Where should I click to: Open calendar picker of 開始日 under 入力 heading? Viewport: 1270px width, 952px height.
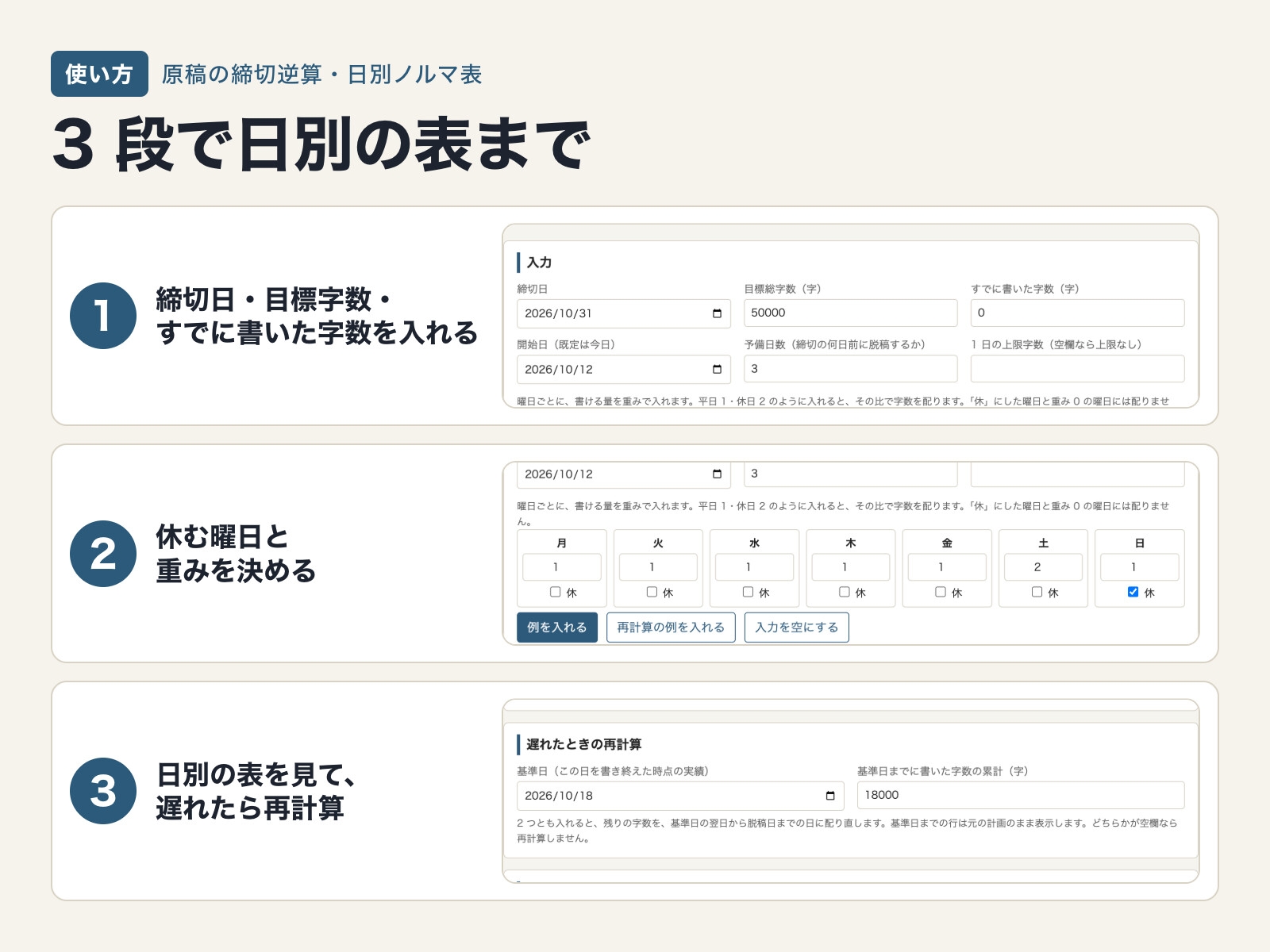717,369
